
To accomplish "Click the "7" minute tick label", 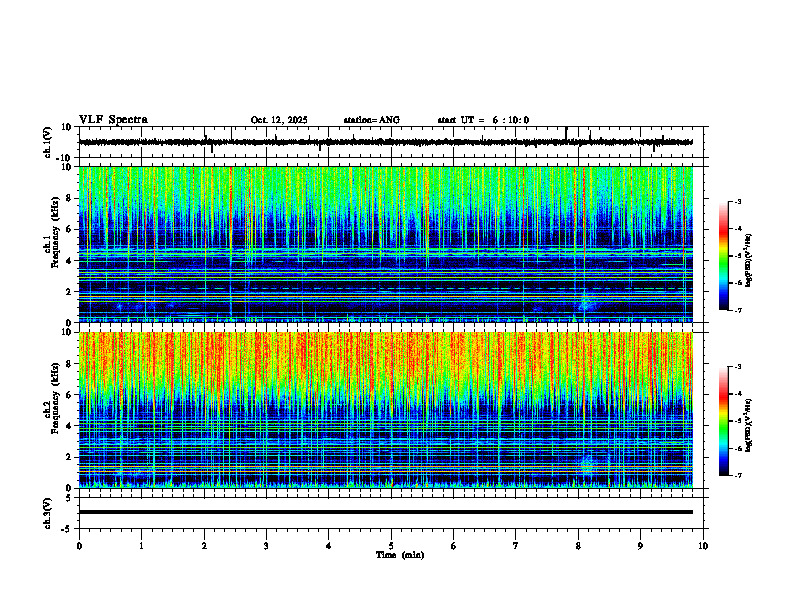I will (x=516, y=546).
